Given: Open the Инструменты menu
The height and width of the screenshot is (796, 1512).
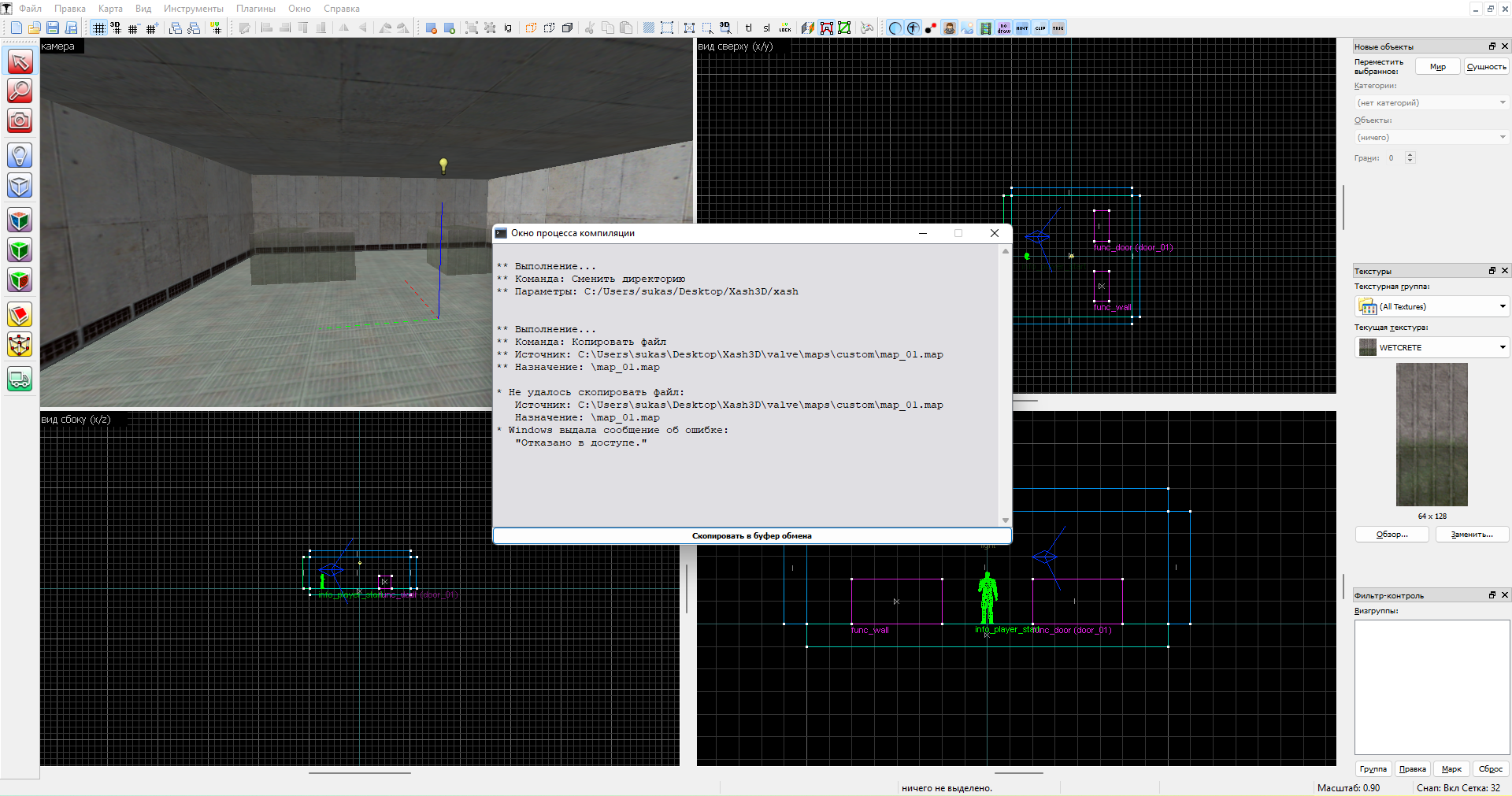Looking at the screenshot, I should pyautogui.click(x=193, y=9).
